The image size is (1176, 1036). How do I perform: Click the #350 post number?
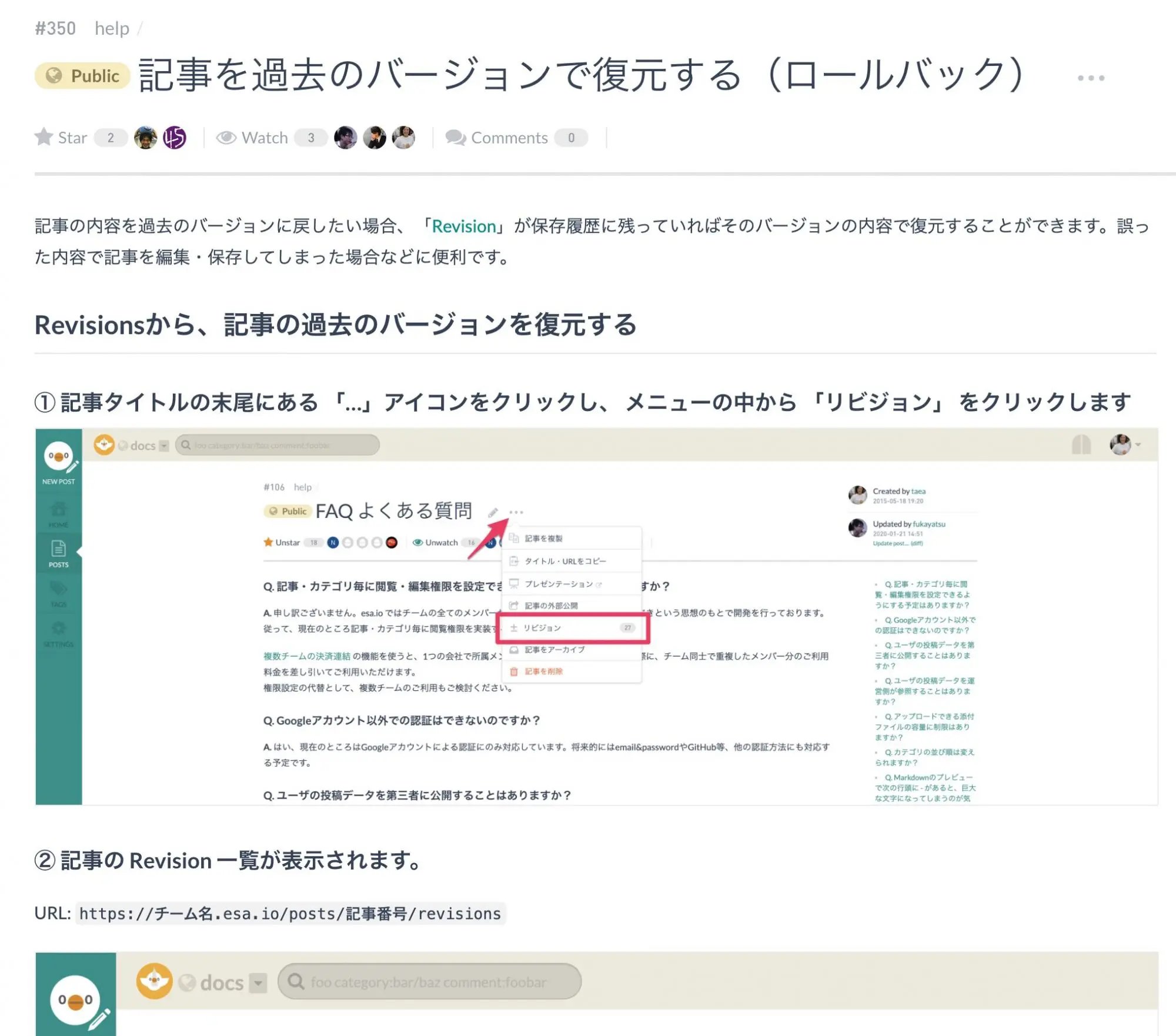click(x=55, y=28)
